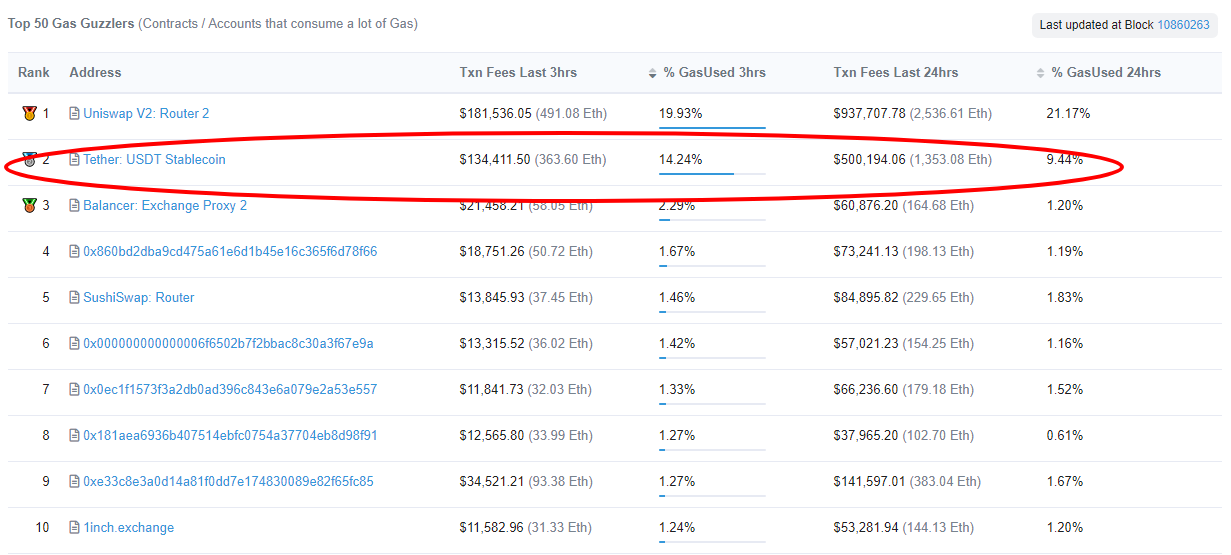The width and height of the screenshot is (1231, 555).
Task: Click the 1.24% gas usage bar
Action: (x=712, y=542)
